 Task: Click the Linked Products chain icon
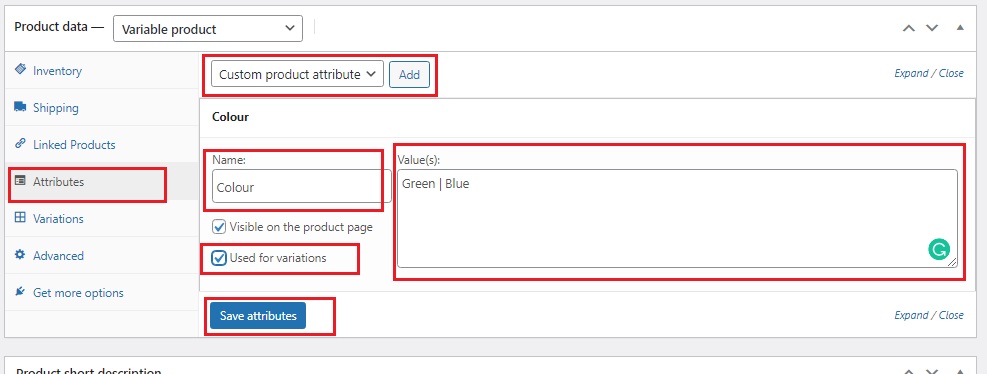[x=20, y=144]
